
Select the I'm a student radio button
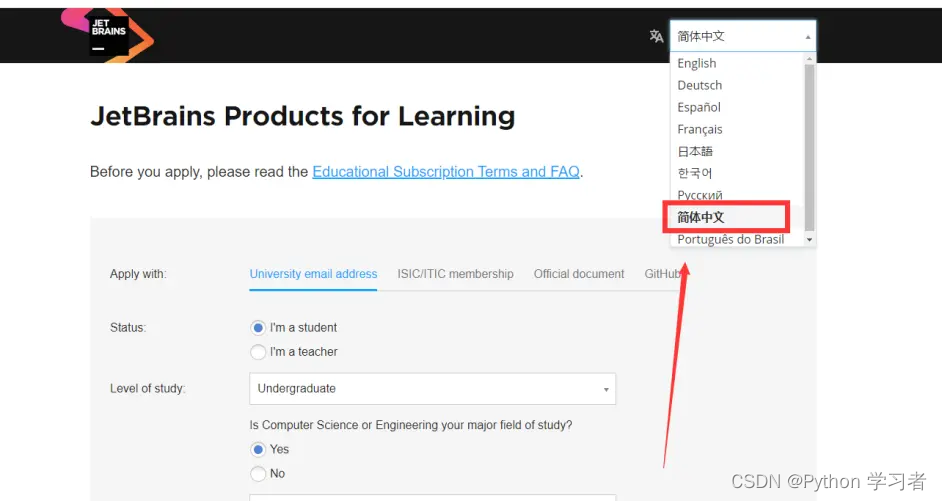258,328
